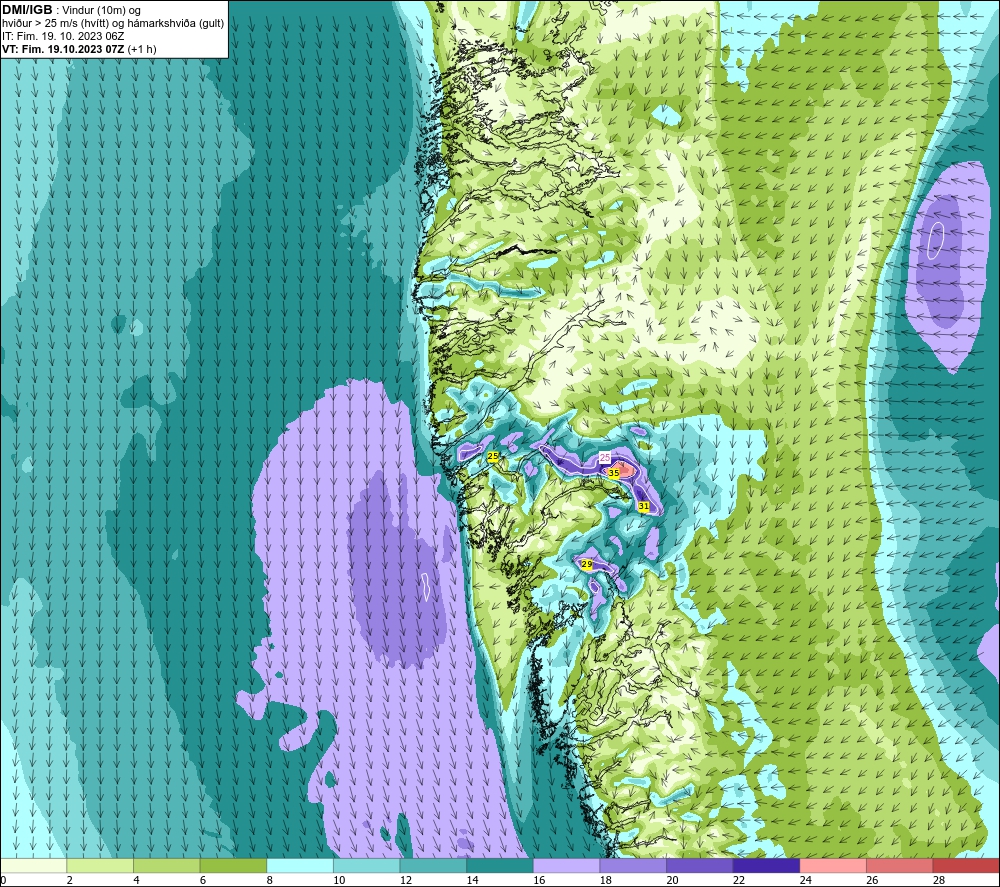Click the '22' legend scale number
This screenshot has width=1000, height=887.
pyautogui.click(x=739, y=880)
